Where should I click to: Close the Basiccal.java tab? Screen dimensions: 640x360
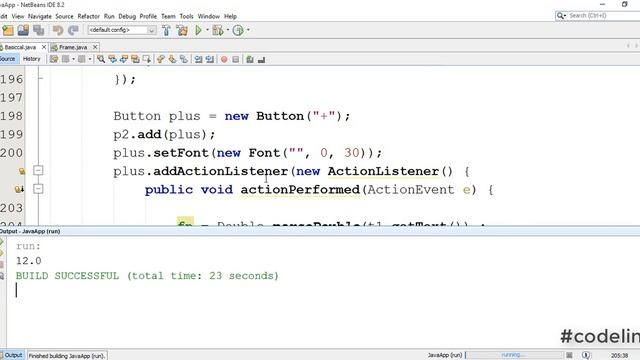(44, 47)
